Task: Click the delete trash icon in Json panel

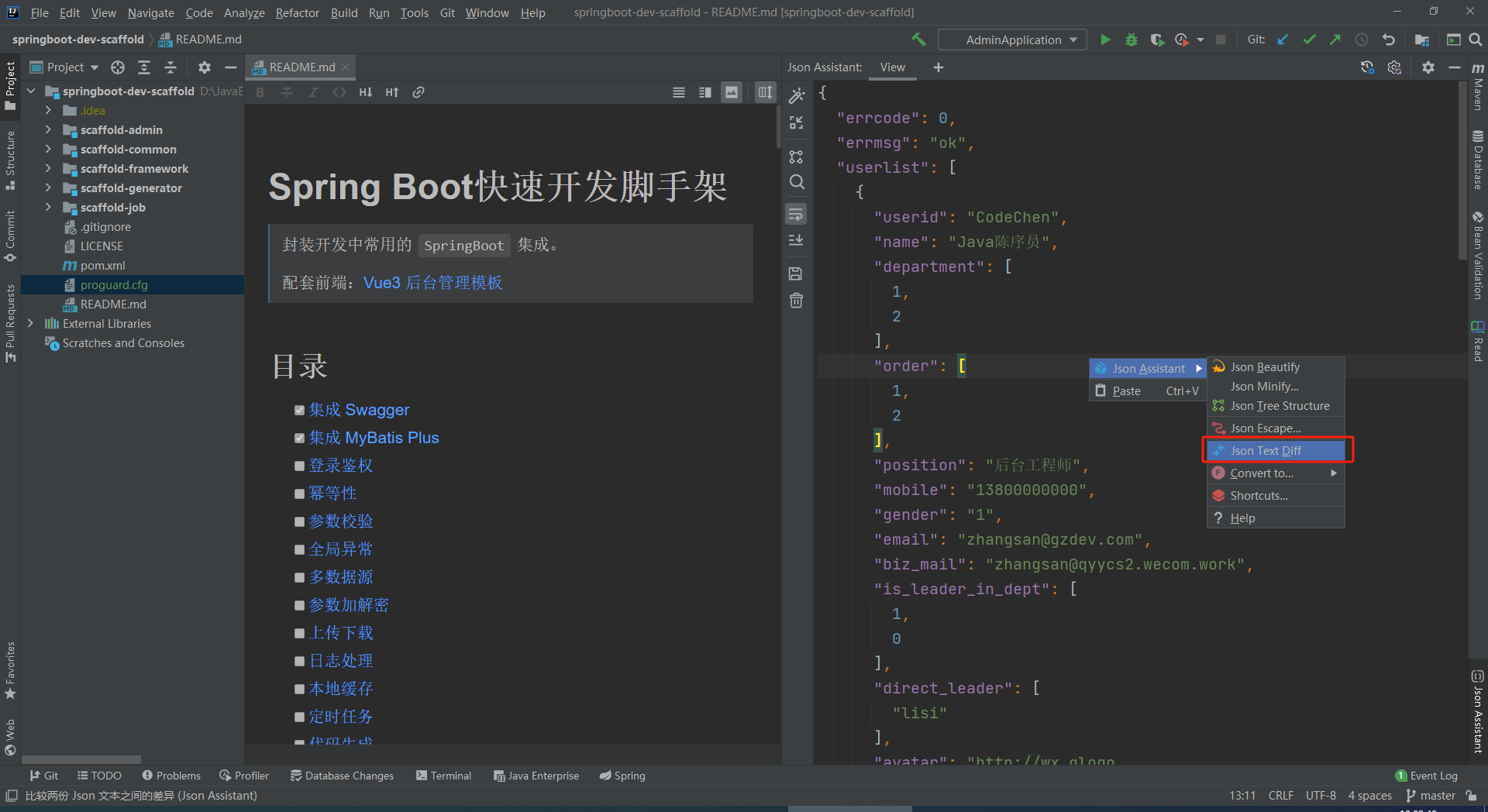Action: 796,300
